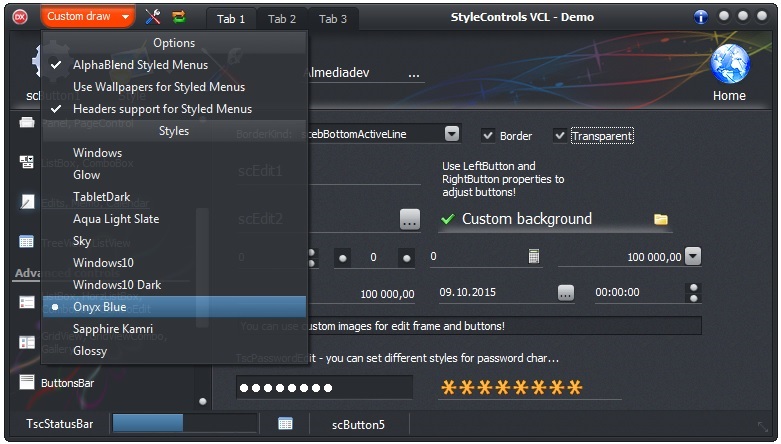The width and height of the screenshot is (781, 444).
Task: Click left round button of the 0 spin edit
Action: [343, 258]
